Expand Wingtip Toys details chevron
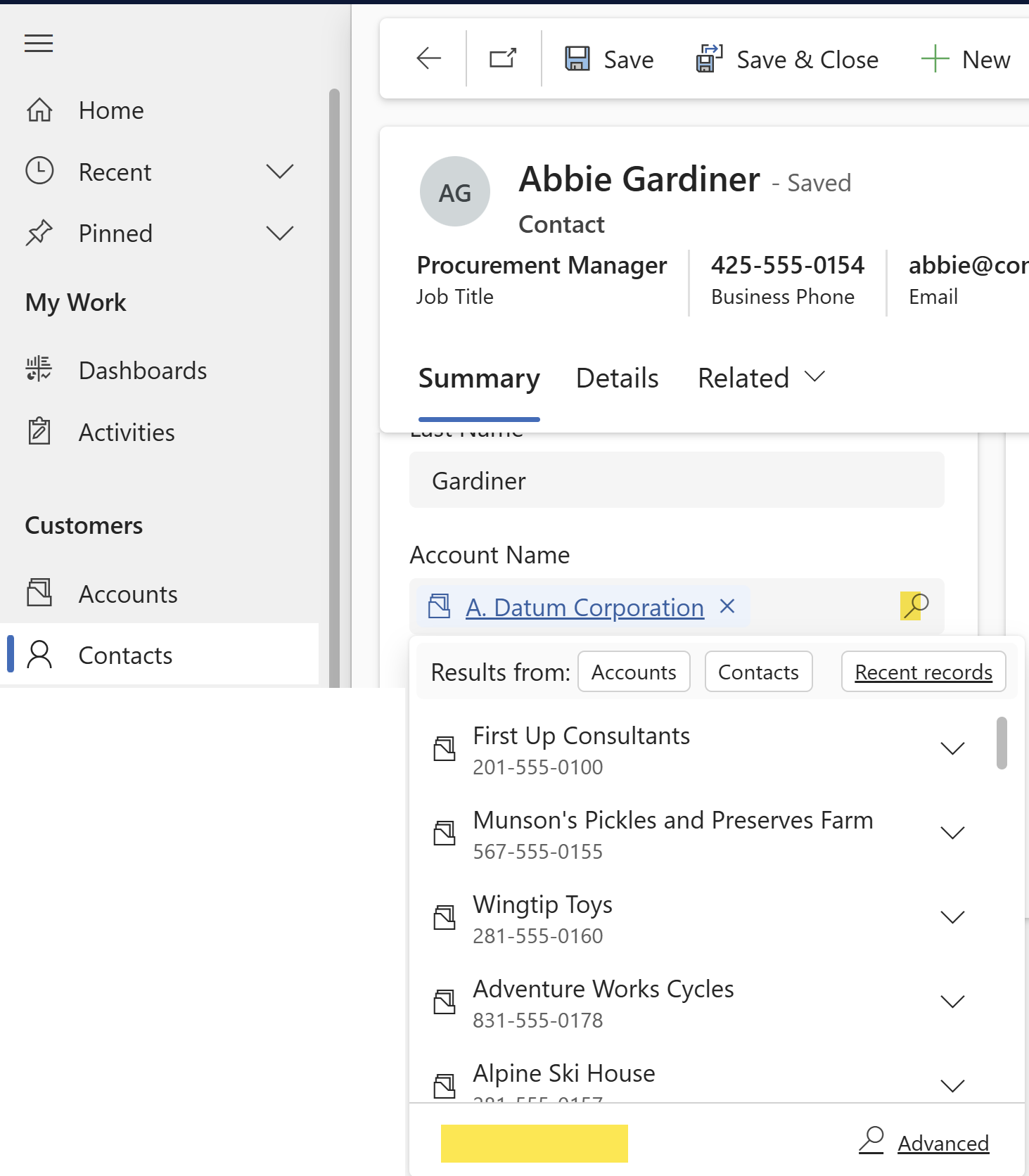The height and width of the screenshot is (1176, 1029). point(952,917)
